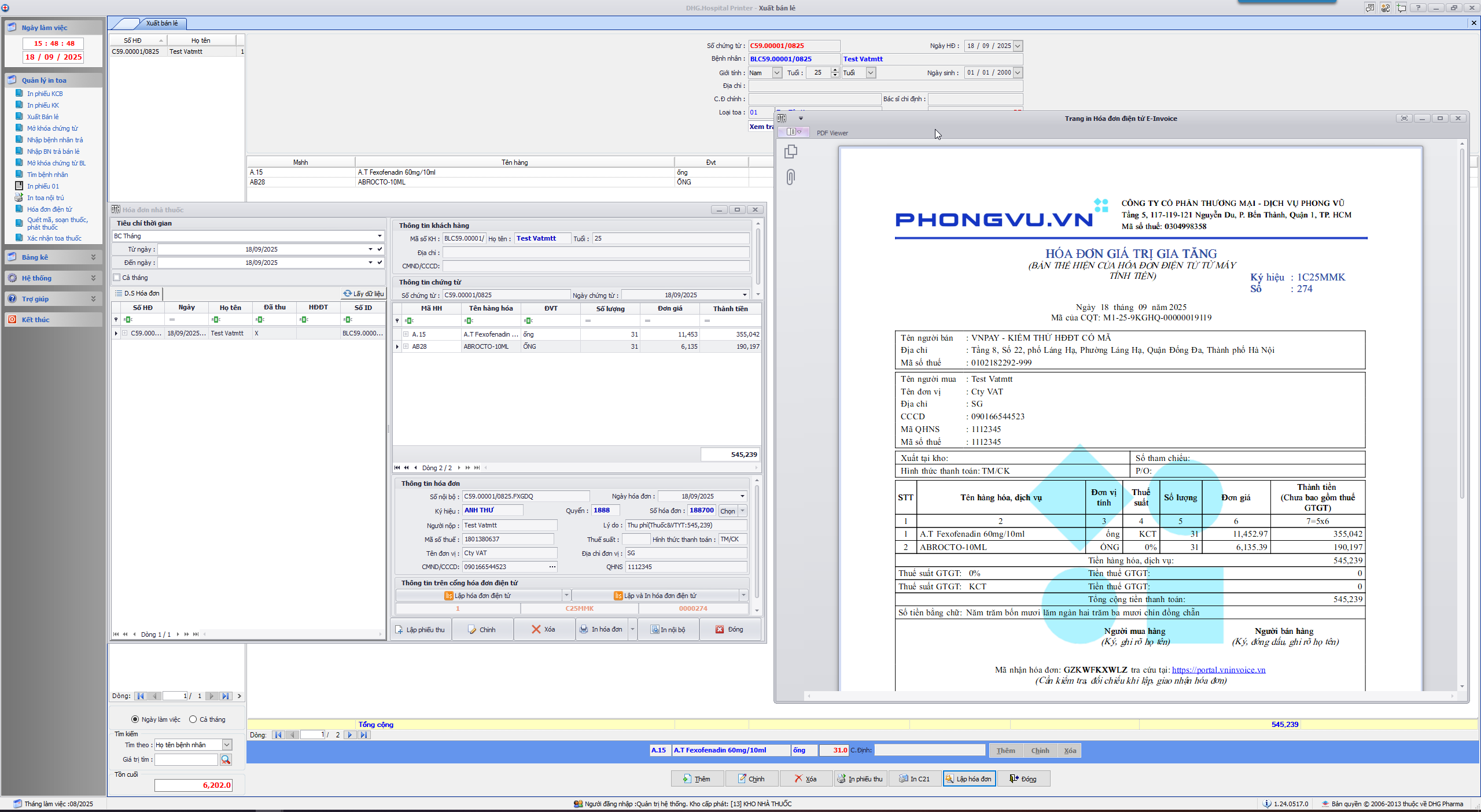Viewport: 1481px width, 812px height.
Task: Click In hóa đơn printer button
Action: pos(601,629)
